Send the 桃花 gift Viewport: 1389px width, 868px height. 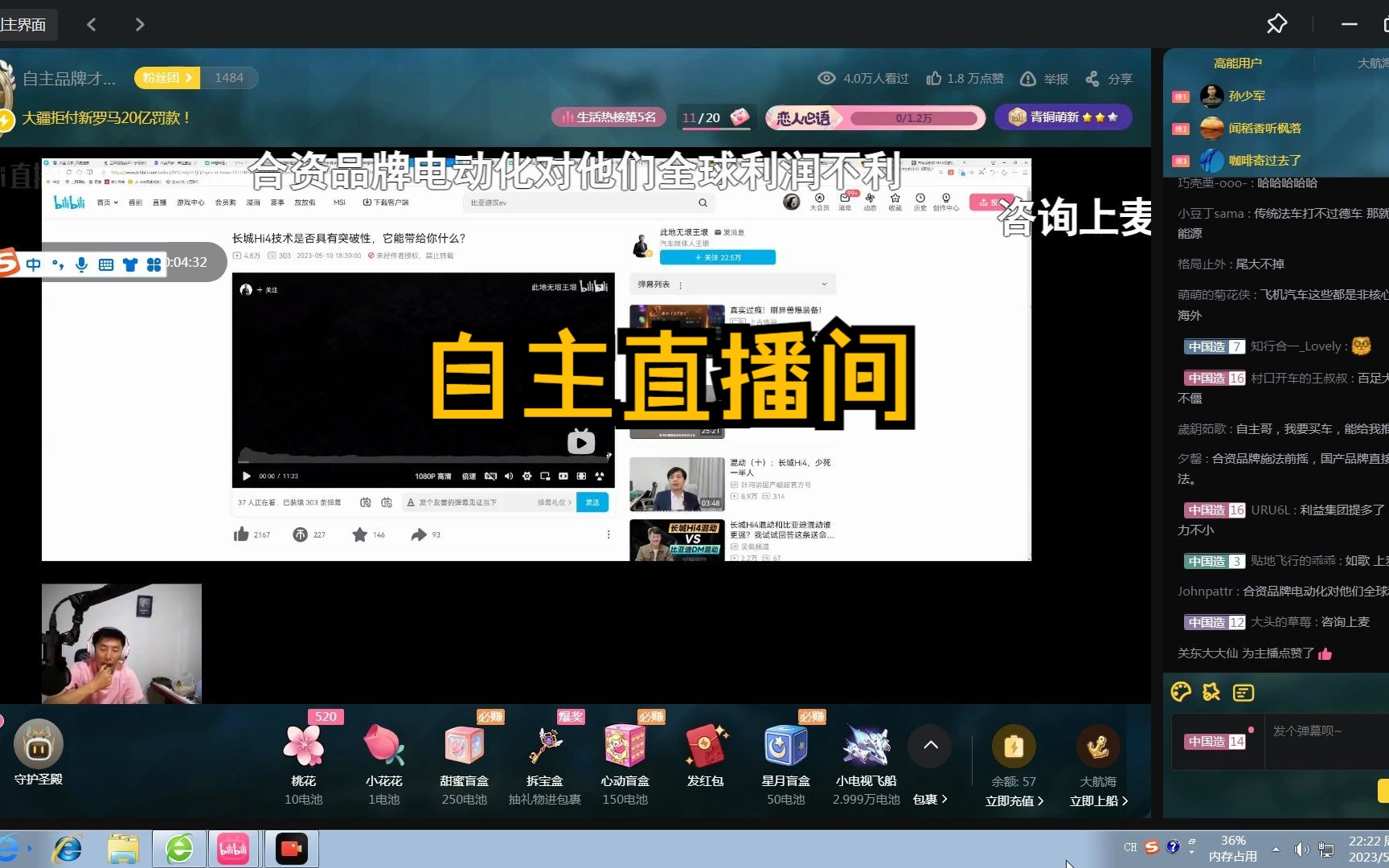point(304,745)
